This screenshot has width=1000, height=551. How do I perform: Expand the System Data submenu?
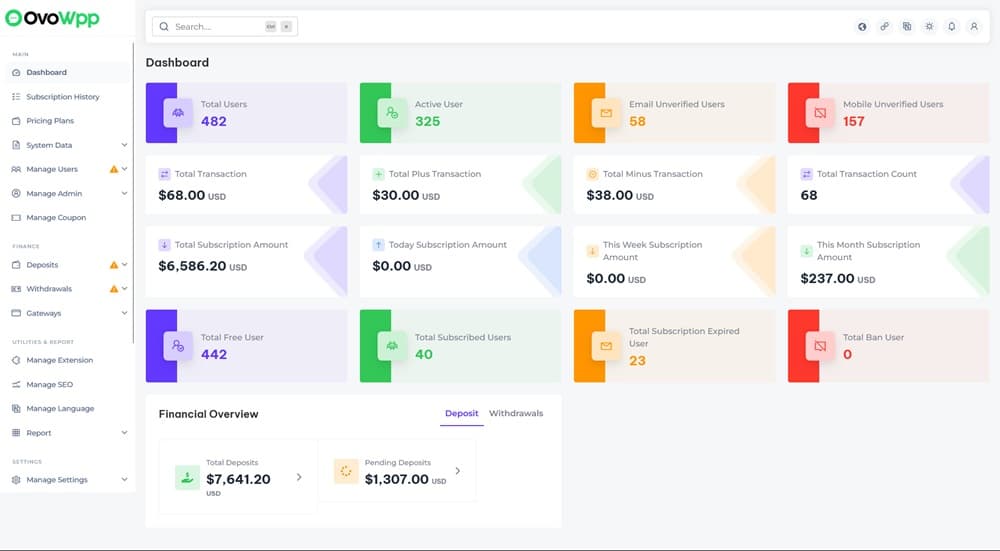[124, 145]
